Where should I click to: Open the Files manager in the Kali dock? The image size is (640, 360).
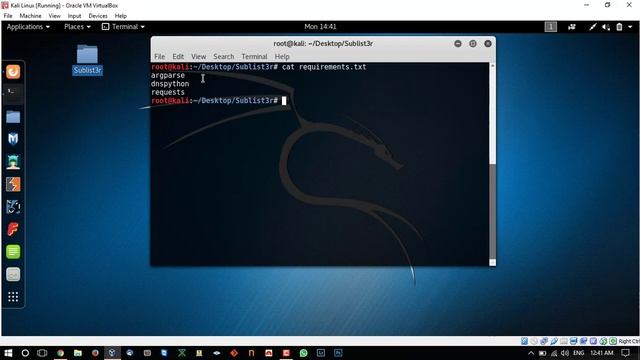pos(13,117)
